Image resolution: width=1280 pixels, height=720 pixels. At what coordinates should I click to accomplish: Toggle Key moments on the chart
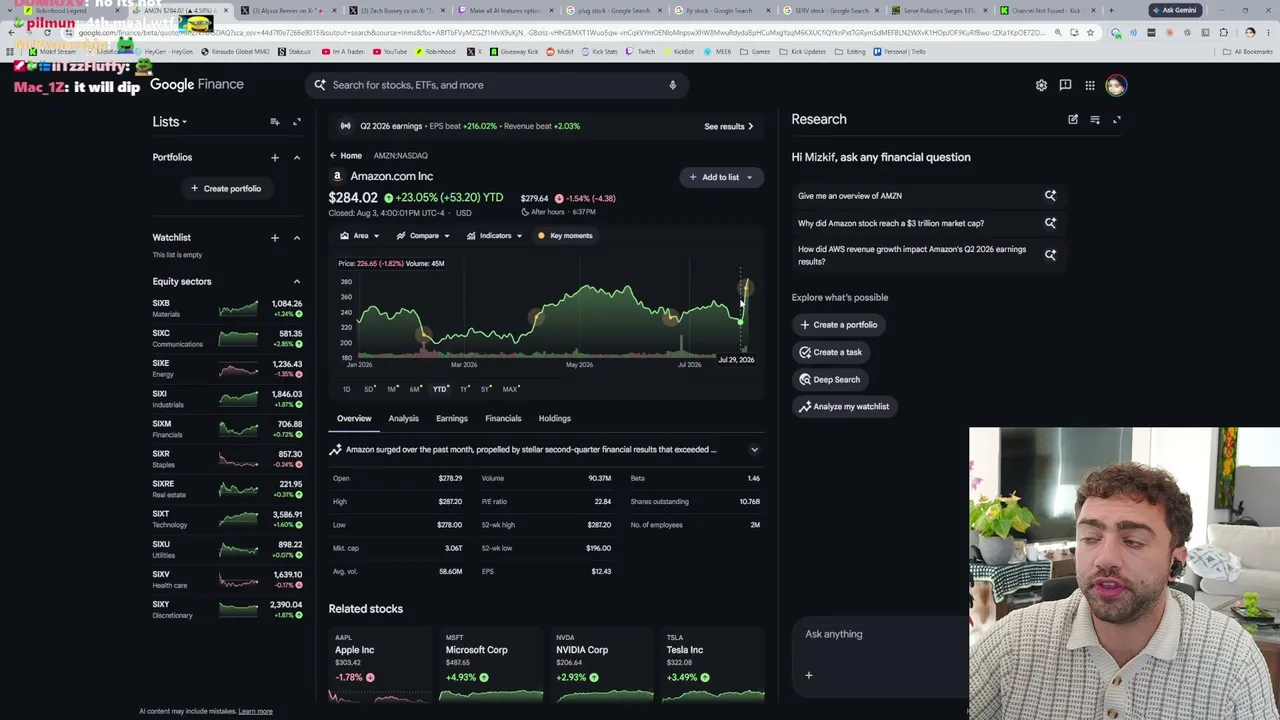(565, 236)
